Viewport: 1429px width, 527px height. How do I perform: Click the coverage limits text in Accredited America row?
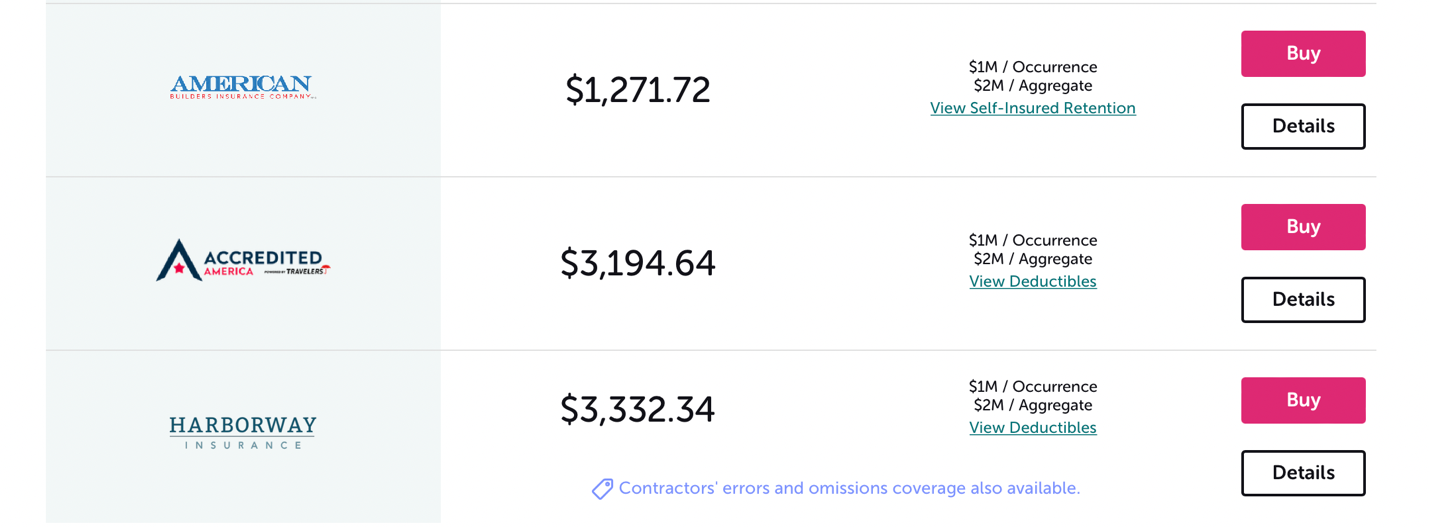click(1032, 249)
